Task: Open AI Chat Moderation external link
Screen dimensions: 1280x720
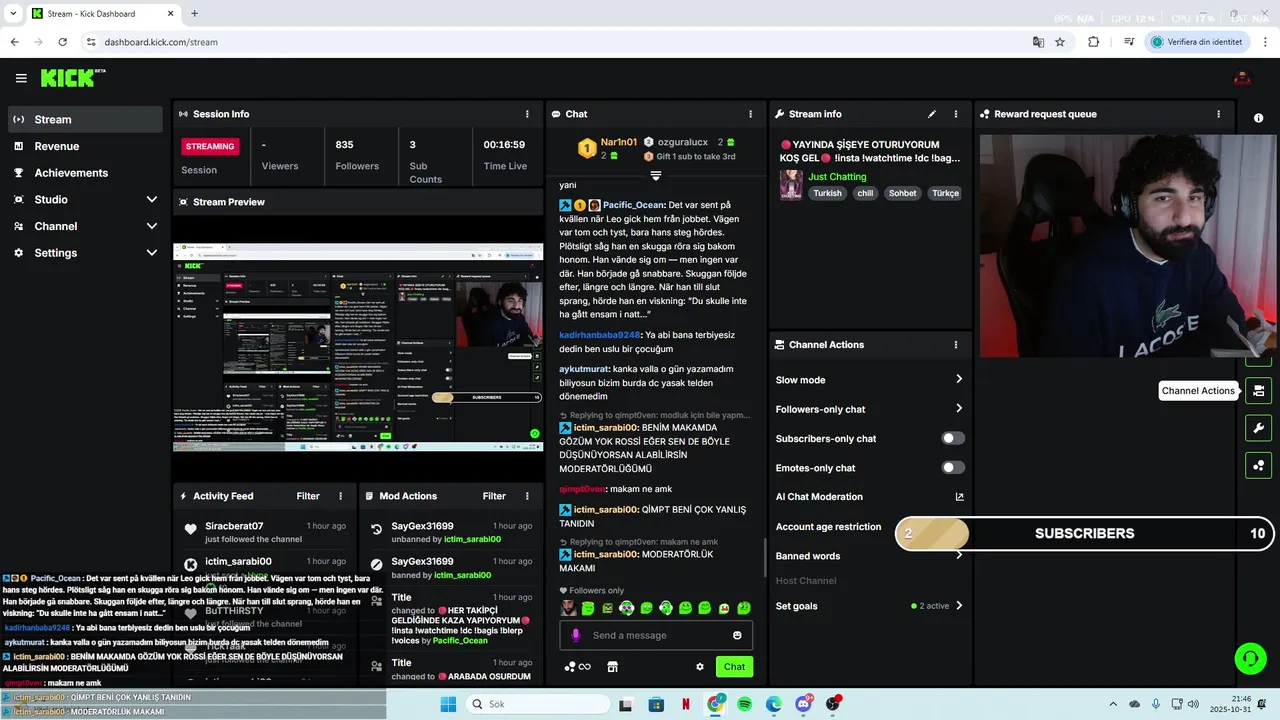Action: point(959,497)
